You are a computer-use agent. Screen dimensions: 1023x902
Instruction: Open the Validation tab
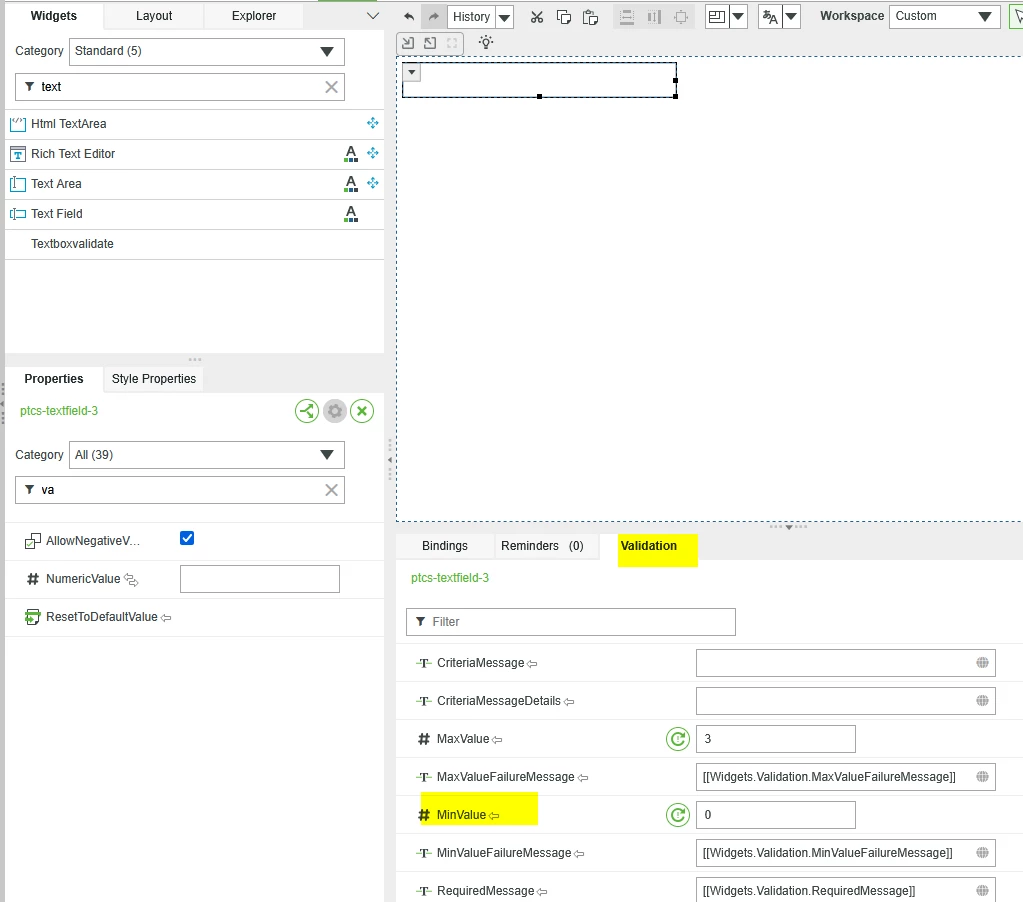(649, 546)
